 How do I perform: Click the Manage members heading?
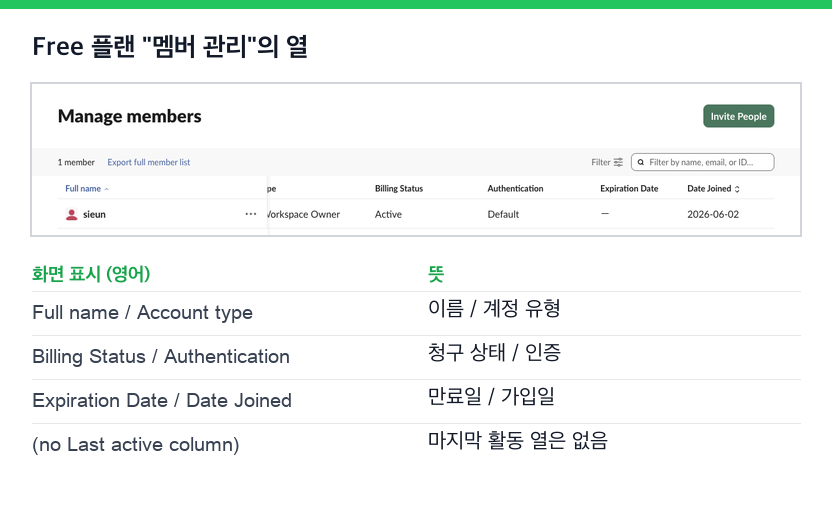coord(129,116)
